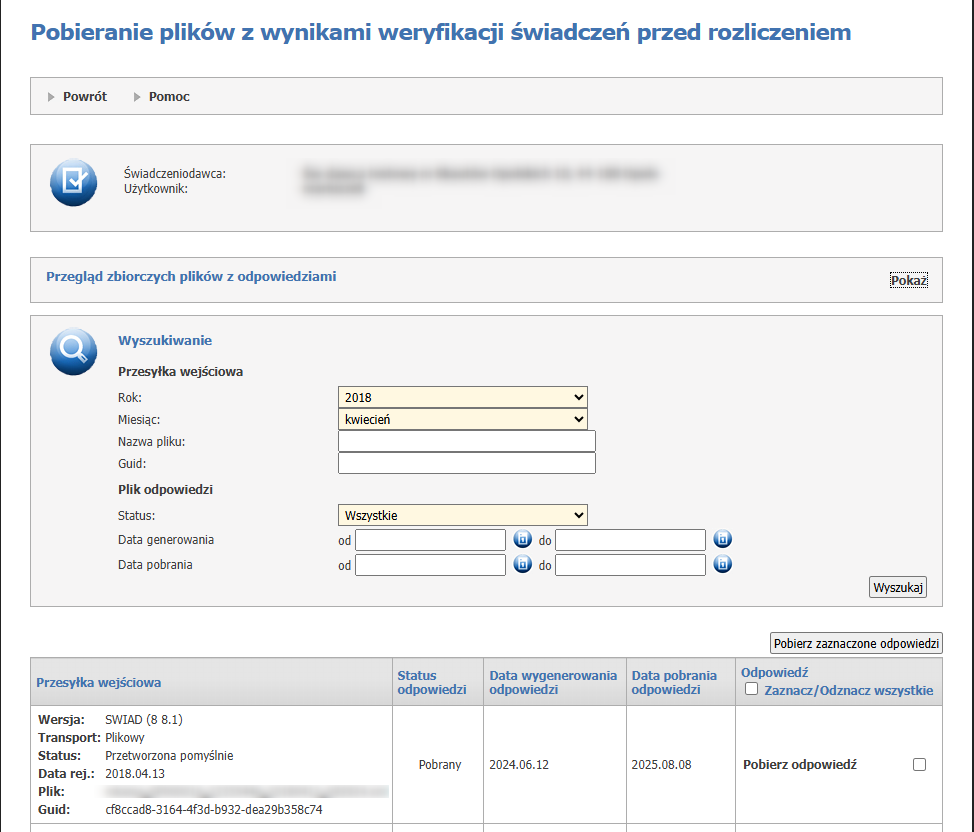Click the provider document checkmark icon
Screen dimensions: 974x832
(74, 182)
